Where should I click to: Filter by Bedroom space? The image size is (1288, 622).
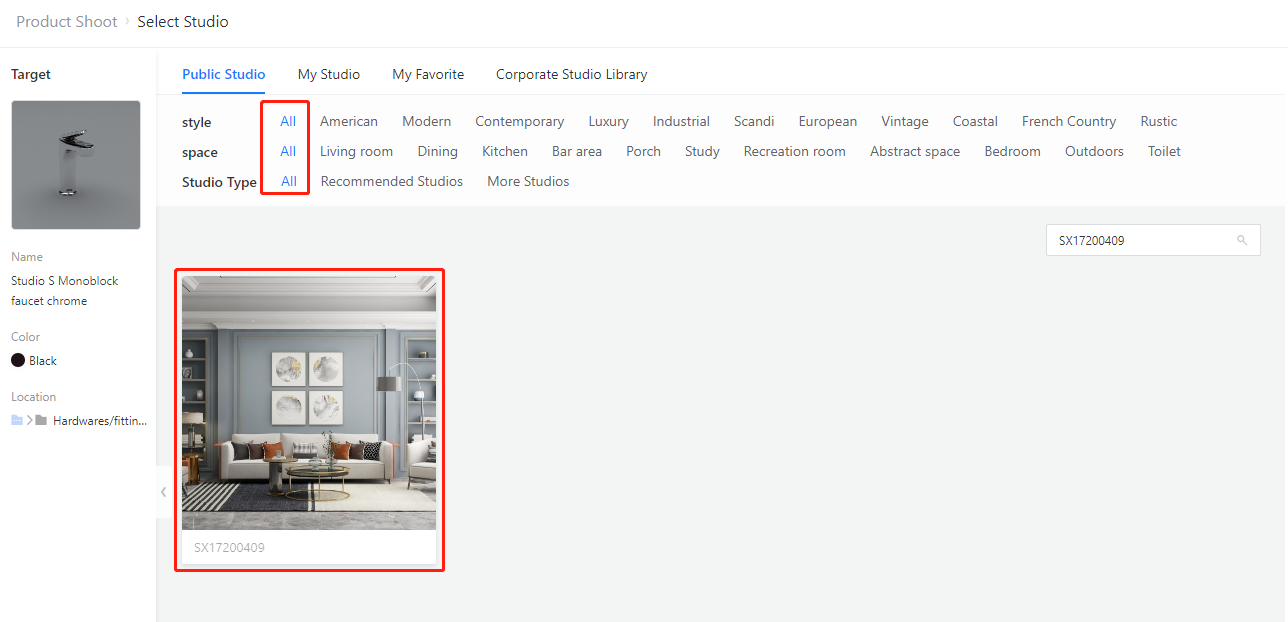[x=1013, y=151]
